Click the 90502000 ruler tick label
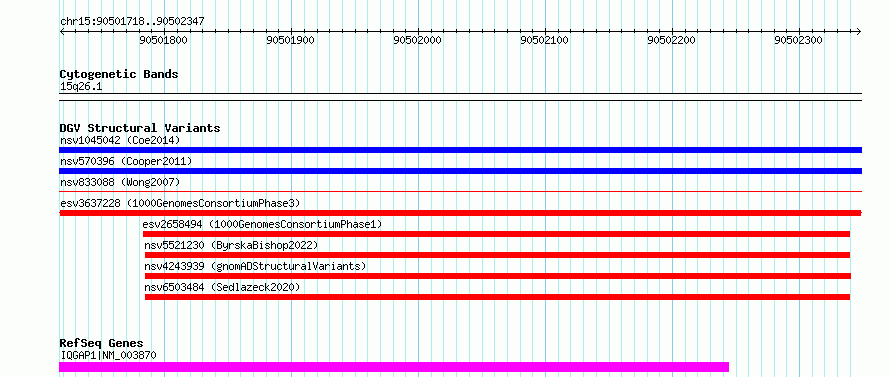The image size is (890, 377). [418, 40]
